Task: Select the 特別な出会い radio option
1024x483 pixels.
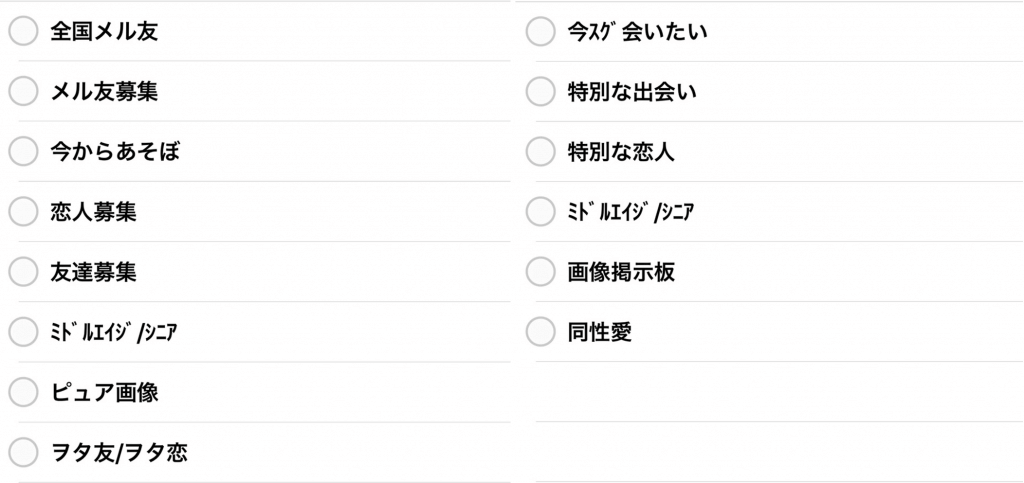Action: point(540,91)
